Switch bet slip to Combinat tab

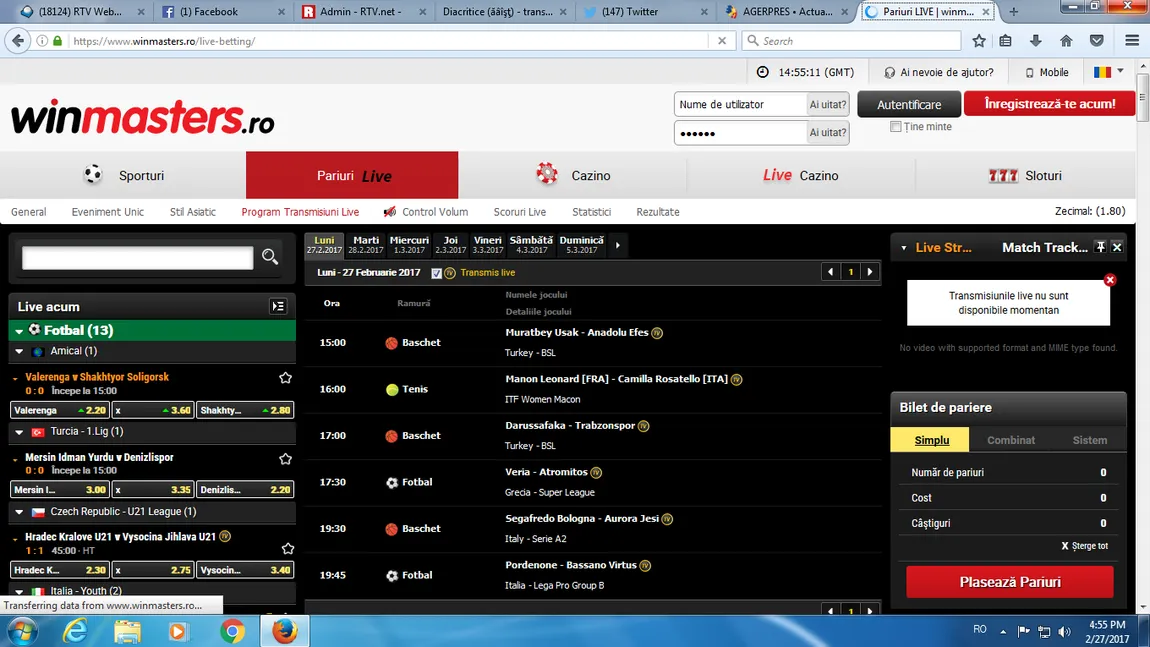pos(1011,440)
